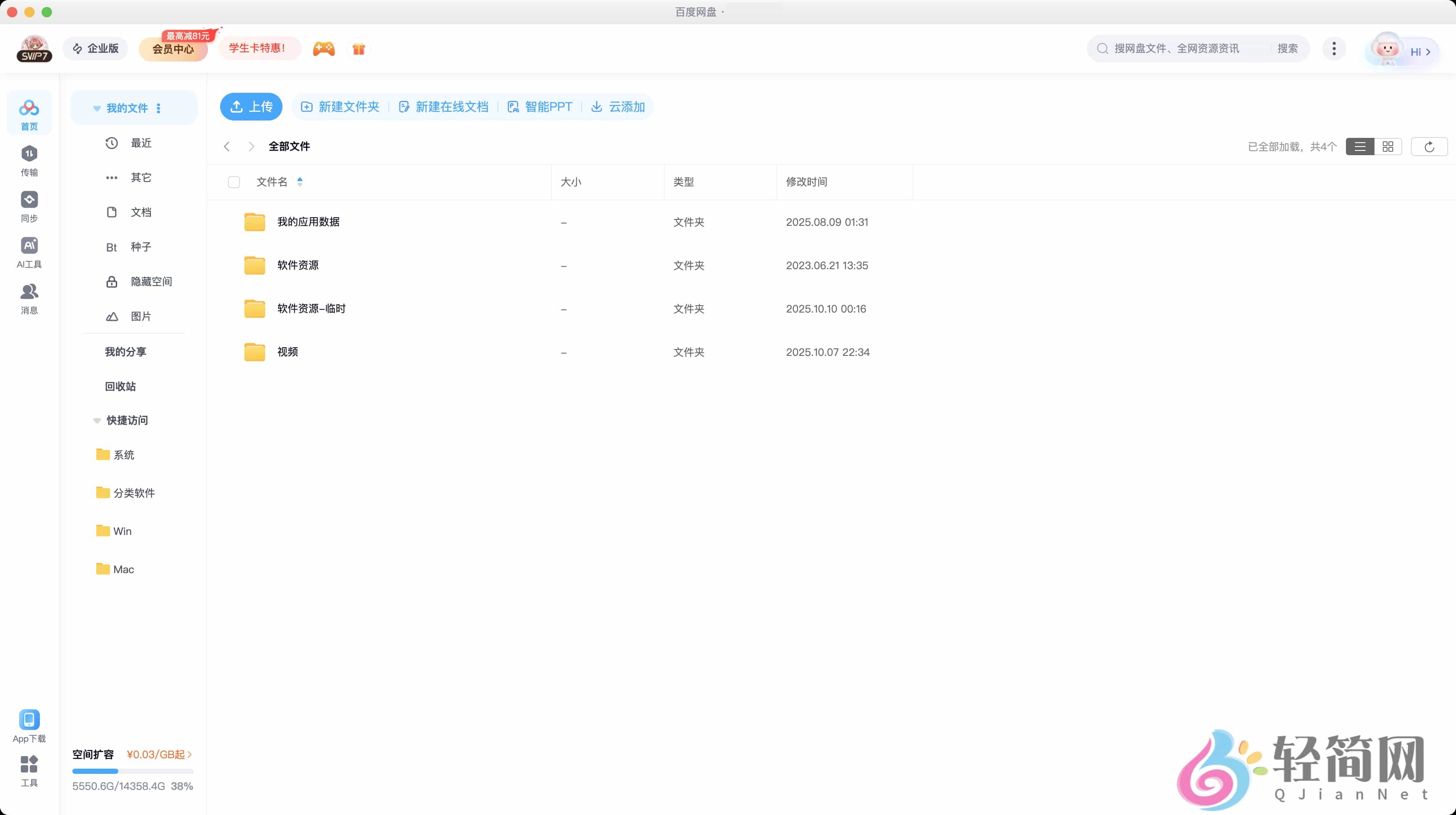This screenshot has height=815, width=1456.
Task: Open the 回收站 recycle bin item
Action: click(x=120, y=386)
